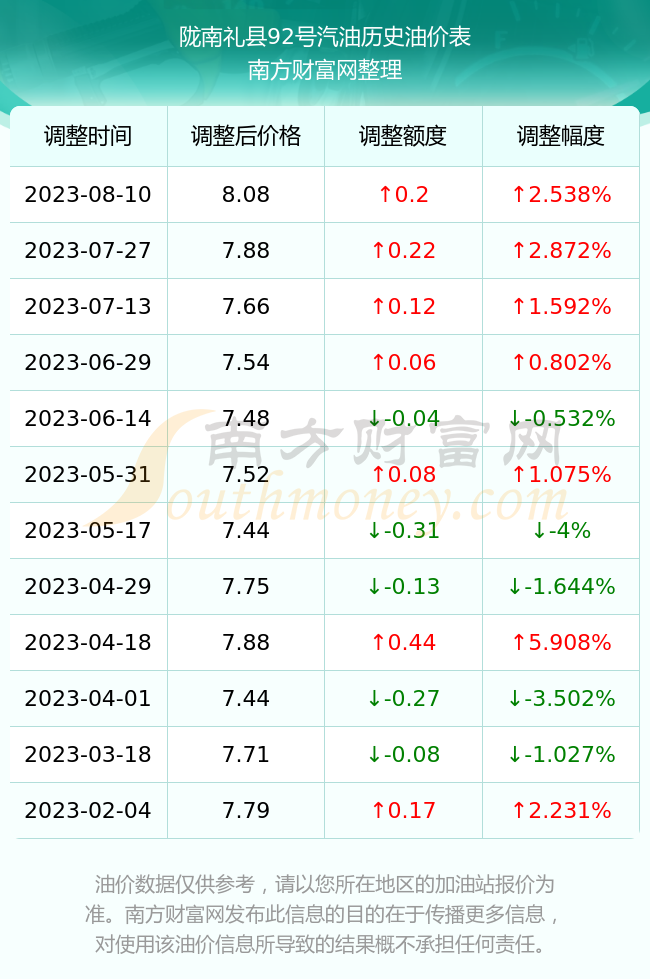This screenshot has width=650, height=980.
Task: Click the 调整后价格 column header
Action: (246, 136)
